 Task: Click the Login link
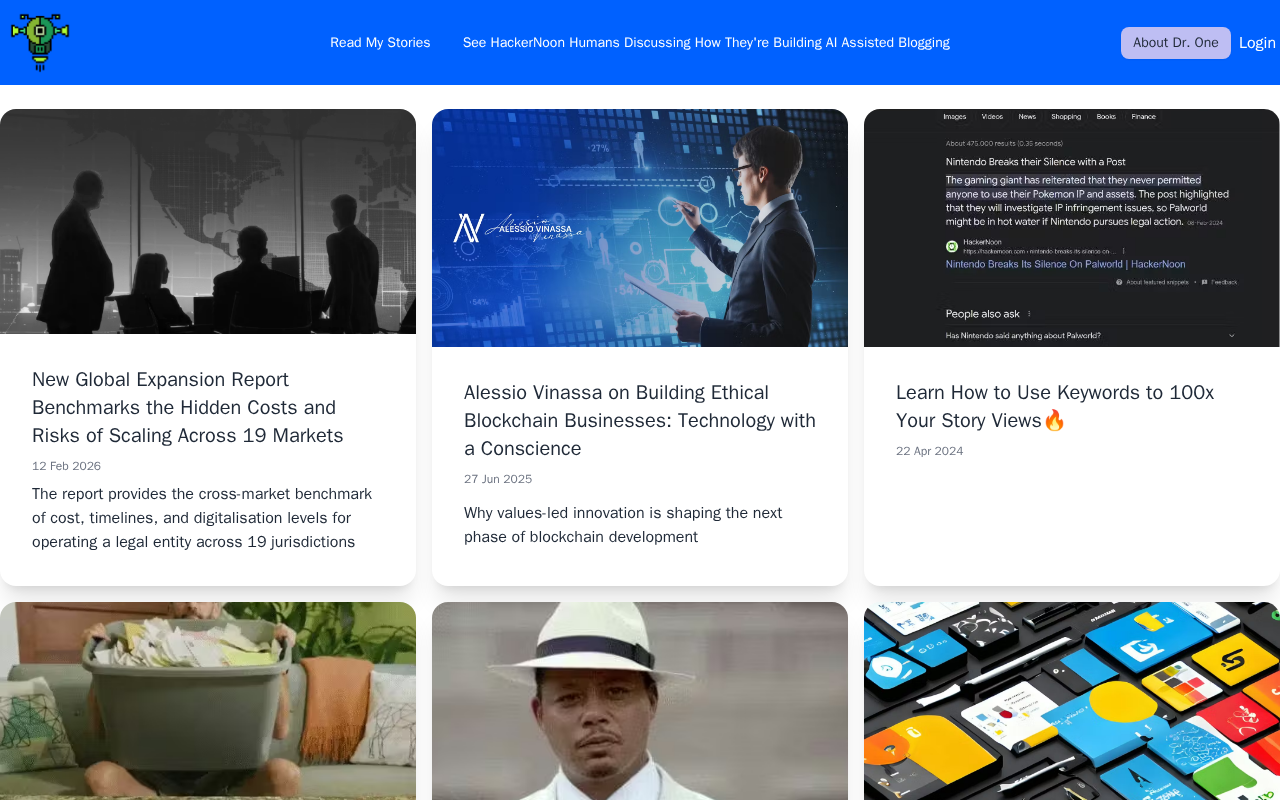point(1257,43)
